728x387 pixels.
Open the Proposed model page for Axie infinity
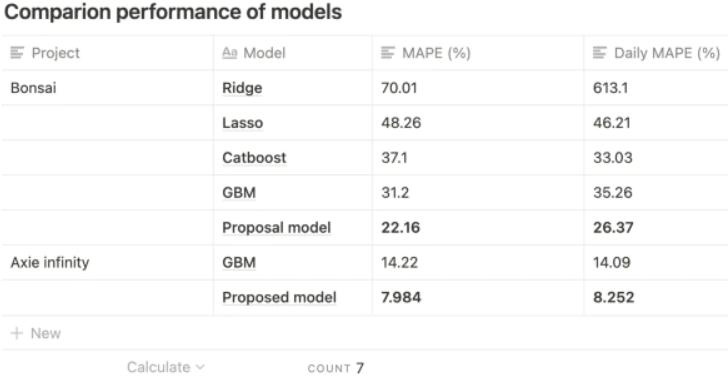[279, 297]
